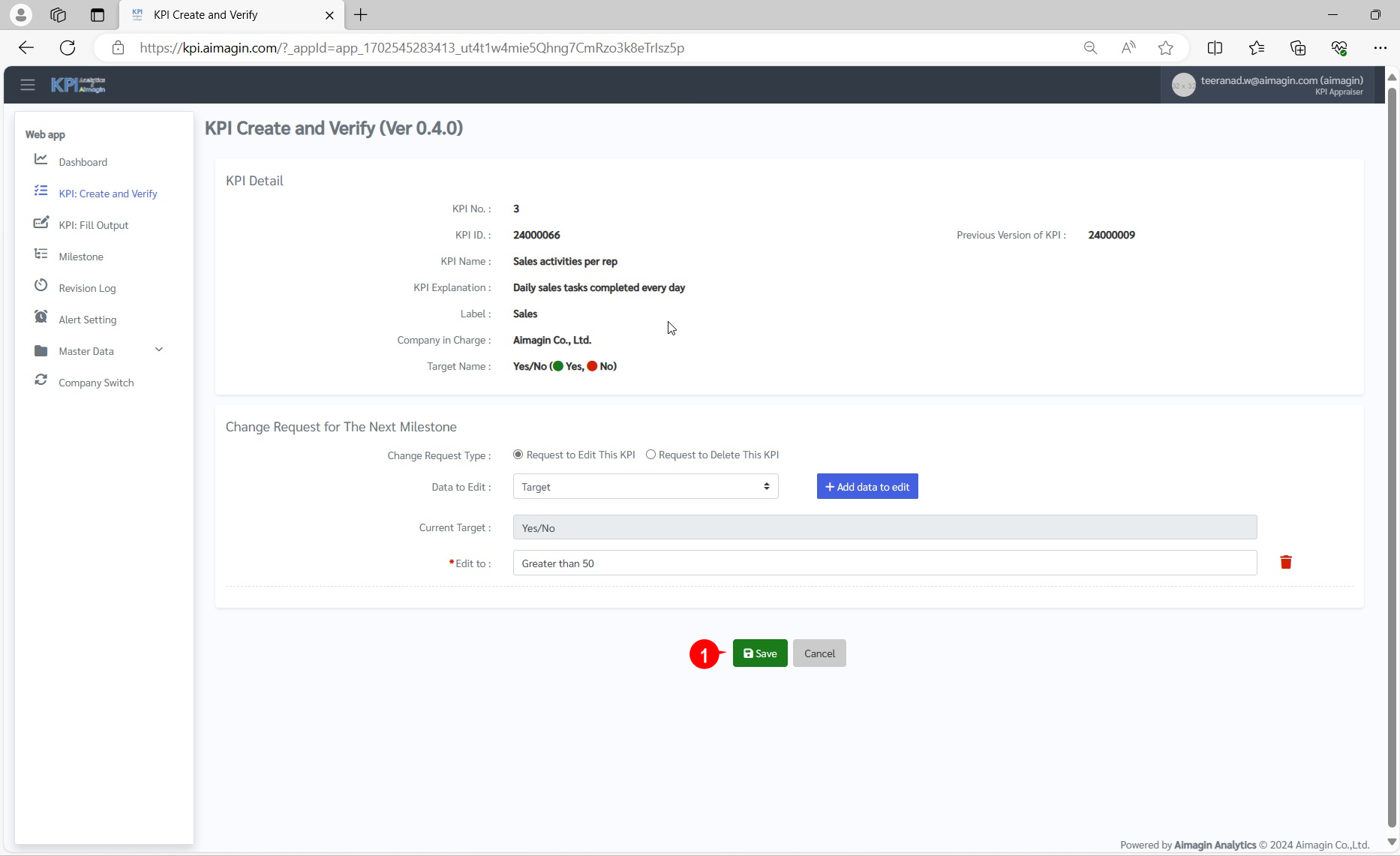Screen dimensions: 1400x856
Task: Open browser Settings and more menu
Action: point(1380,48)
